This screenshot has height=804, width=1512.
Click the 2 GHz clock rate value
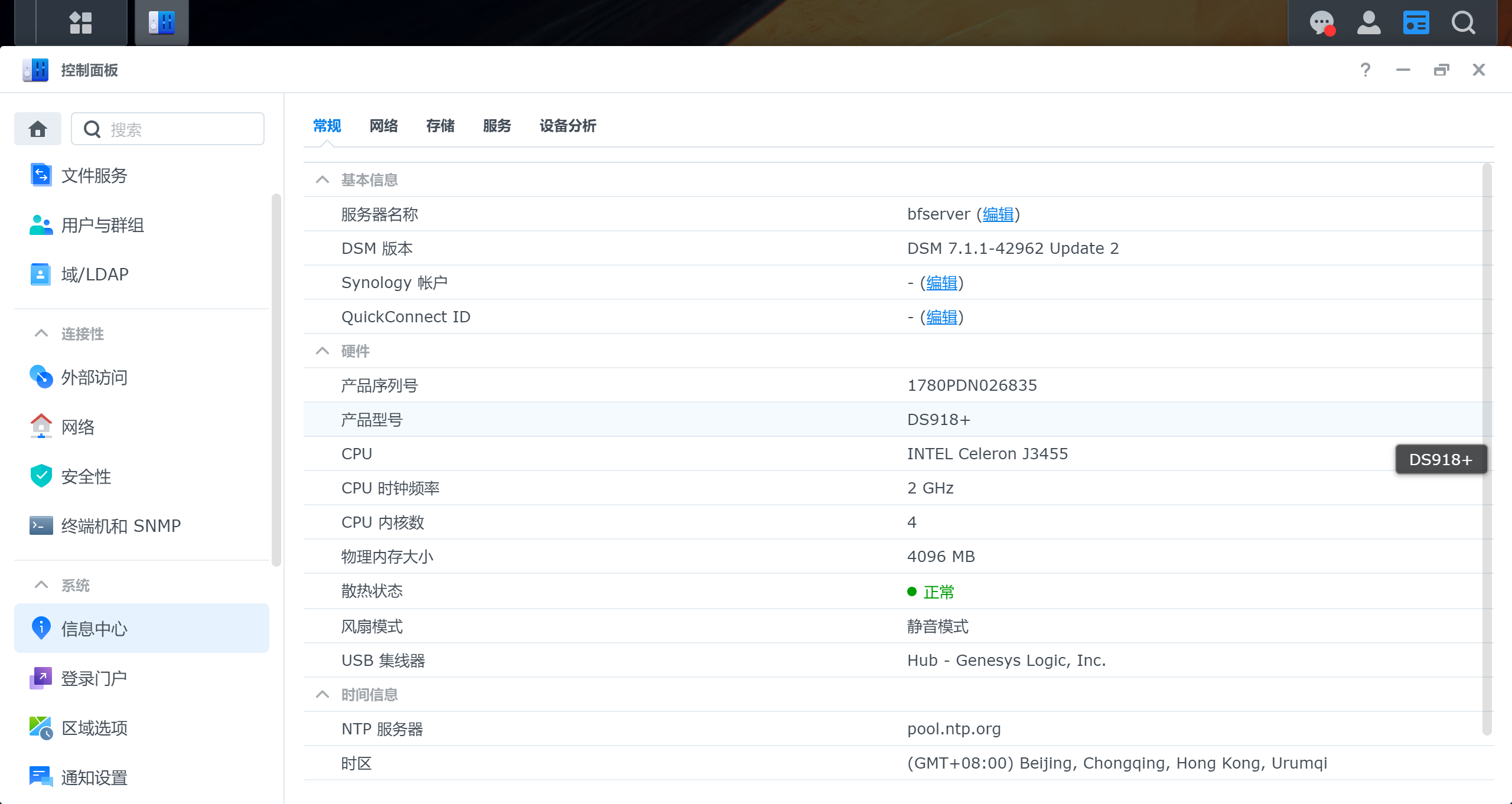tap(930, 488)
